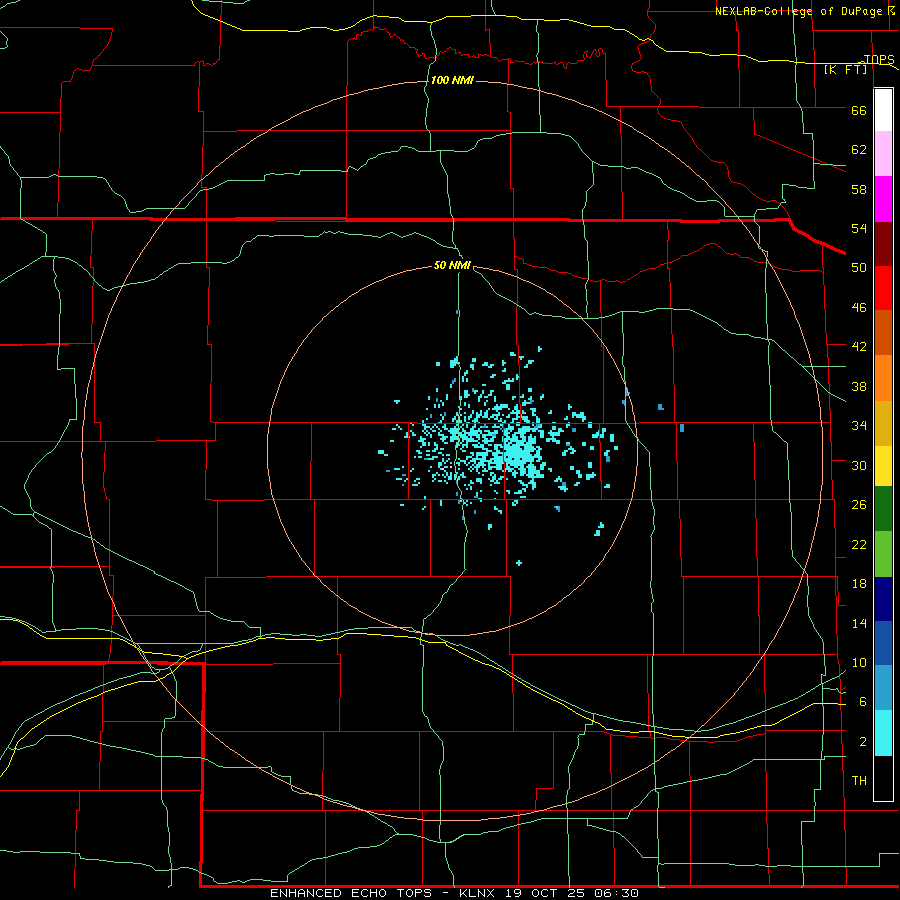Click the cyan legend swatch
The height and width of the screenshot is (900, 900).
click(883, 733)
